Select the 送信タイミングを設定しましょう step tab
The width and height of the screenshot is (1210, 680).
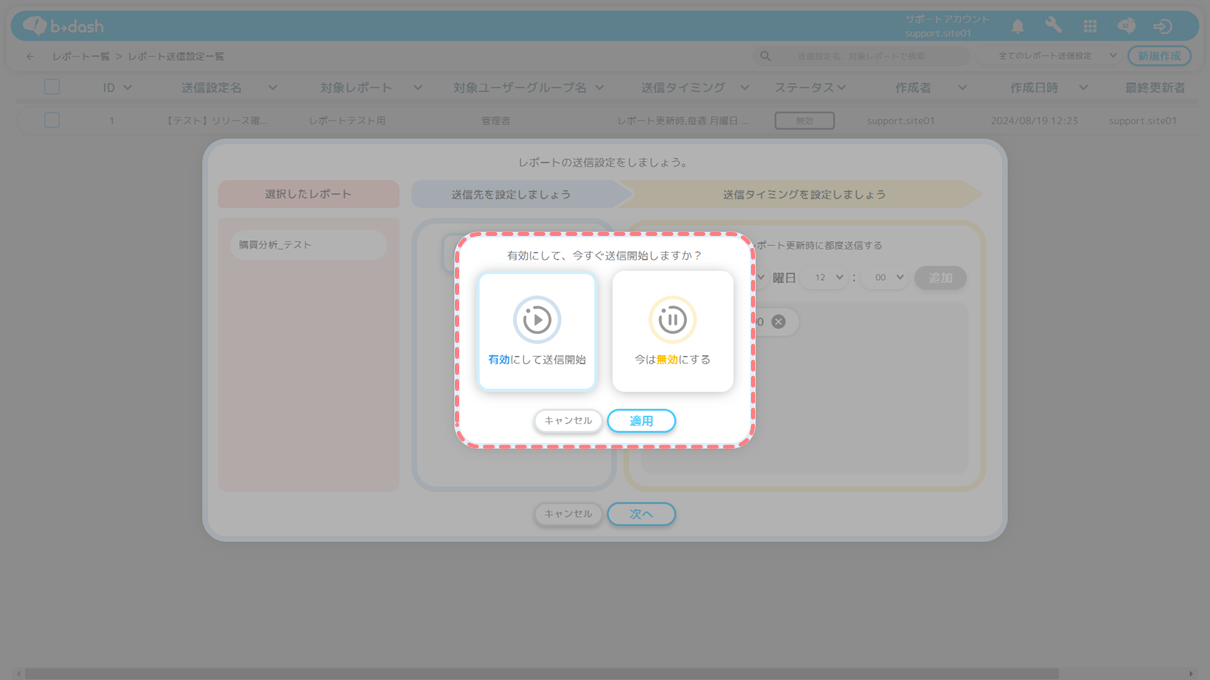804,194
